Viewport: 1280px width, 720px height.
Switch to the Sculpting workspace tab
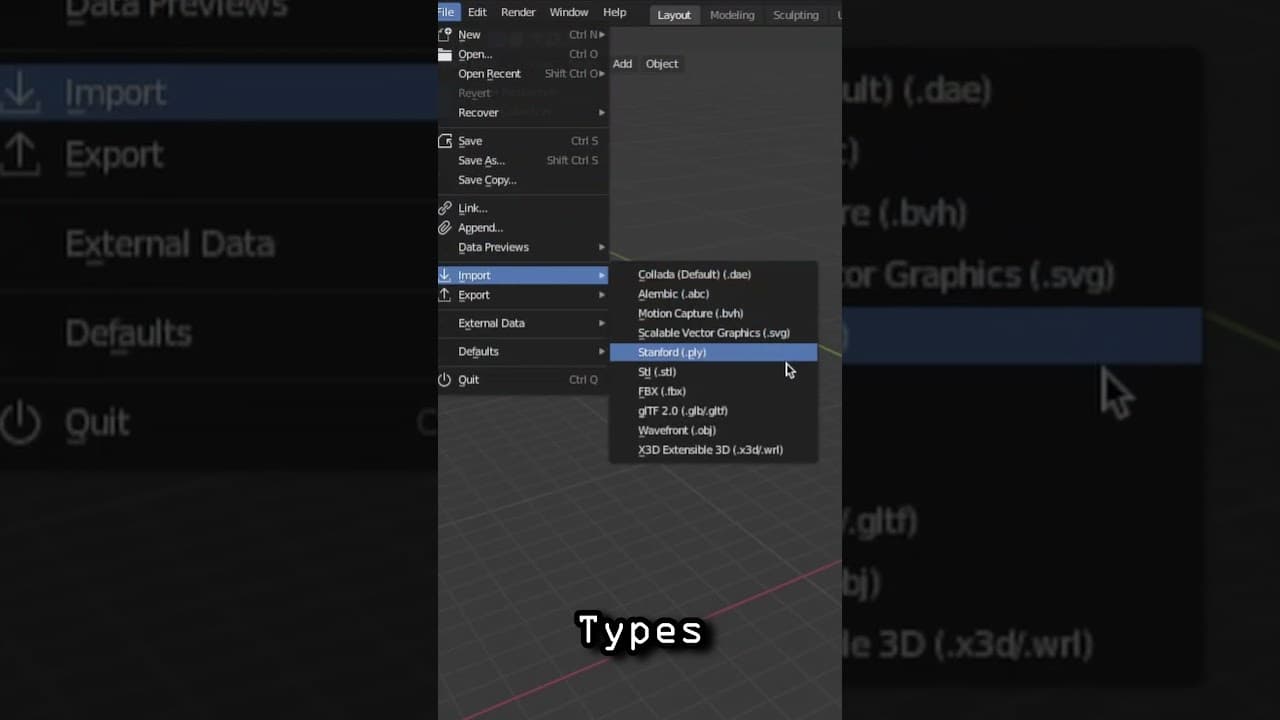(796, 15)
